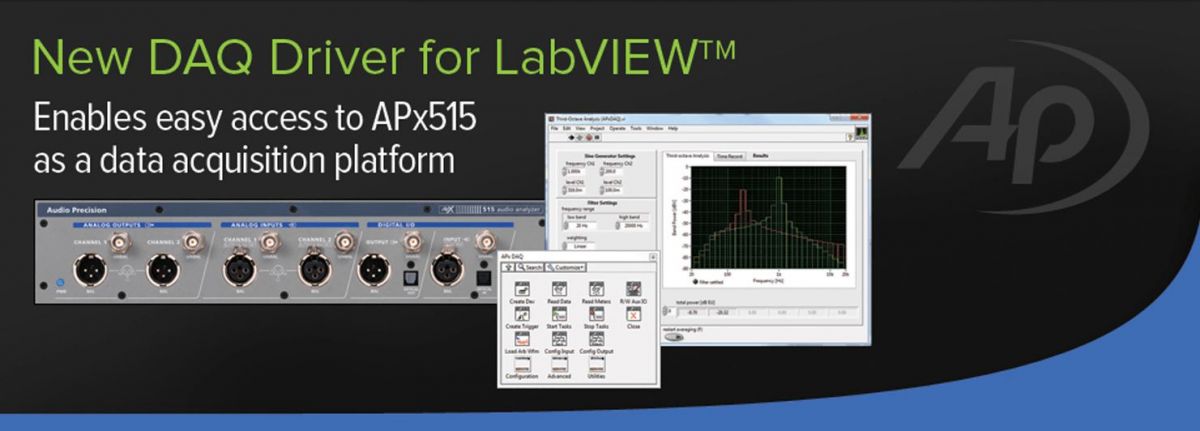1200x431 pixels.
Task: Click the level Ch1 value field
Action: [x=576, y=190]
